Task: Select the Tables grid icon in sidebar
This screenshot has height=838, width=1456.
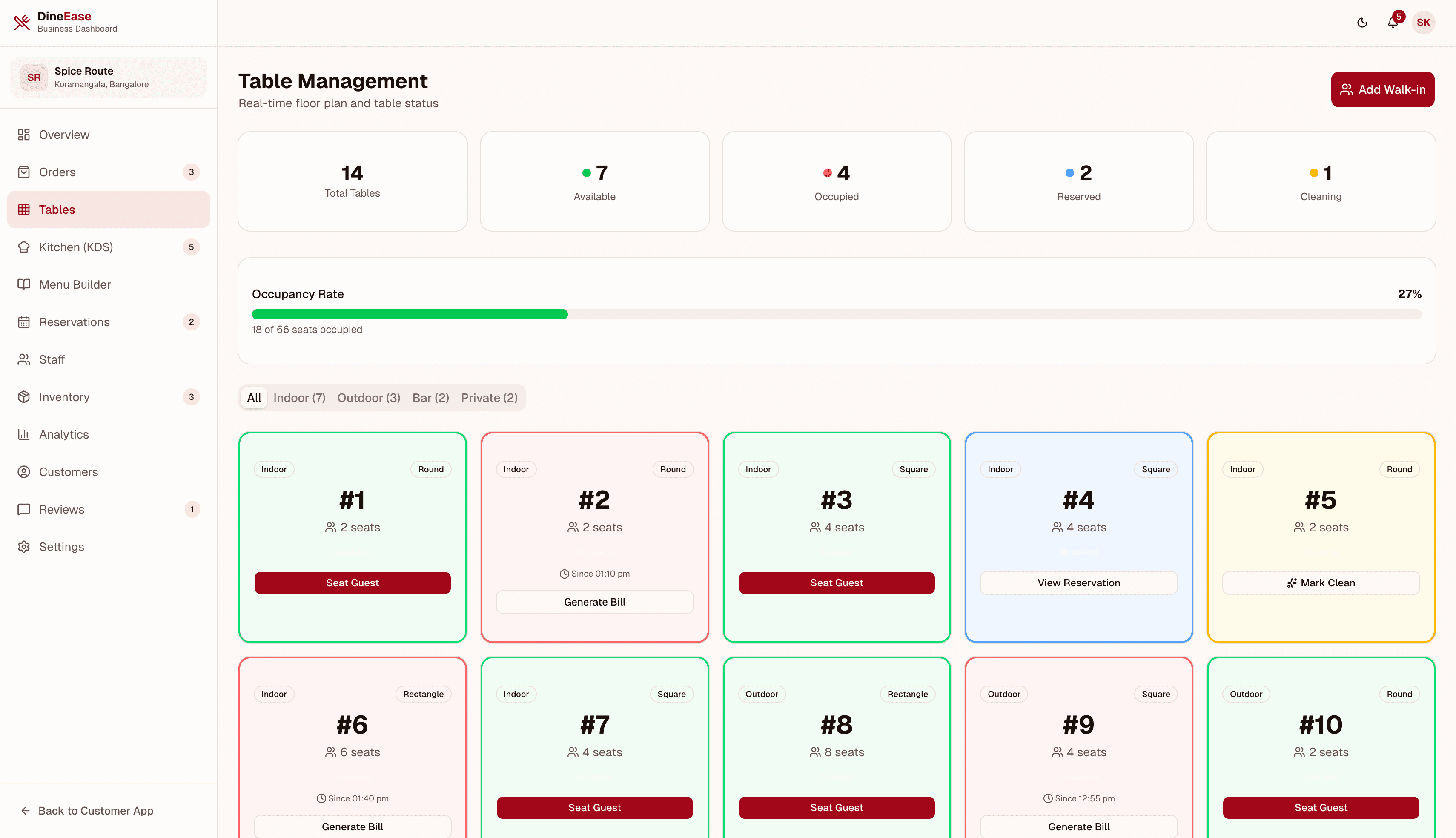Action: tap(23, 209)
